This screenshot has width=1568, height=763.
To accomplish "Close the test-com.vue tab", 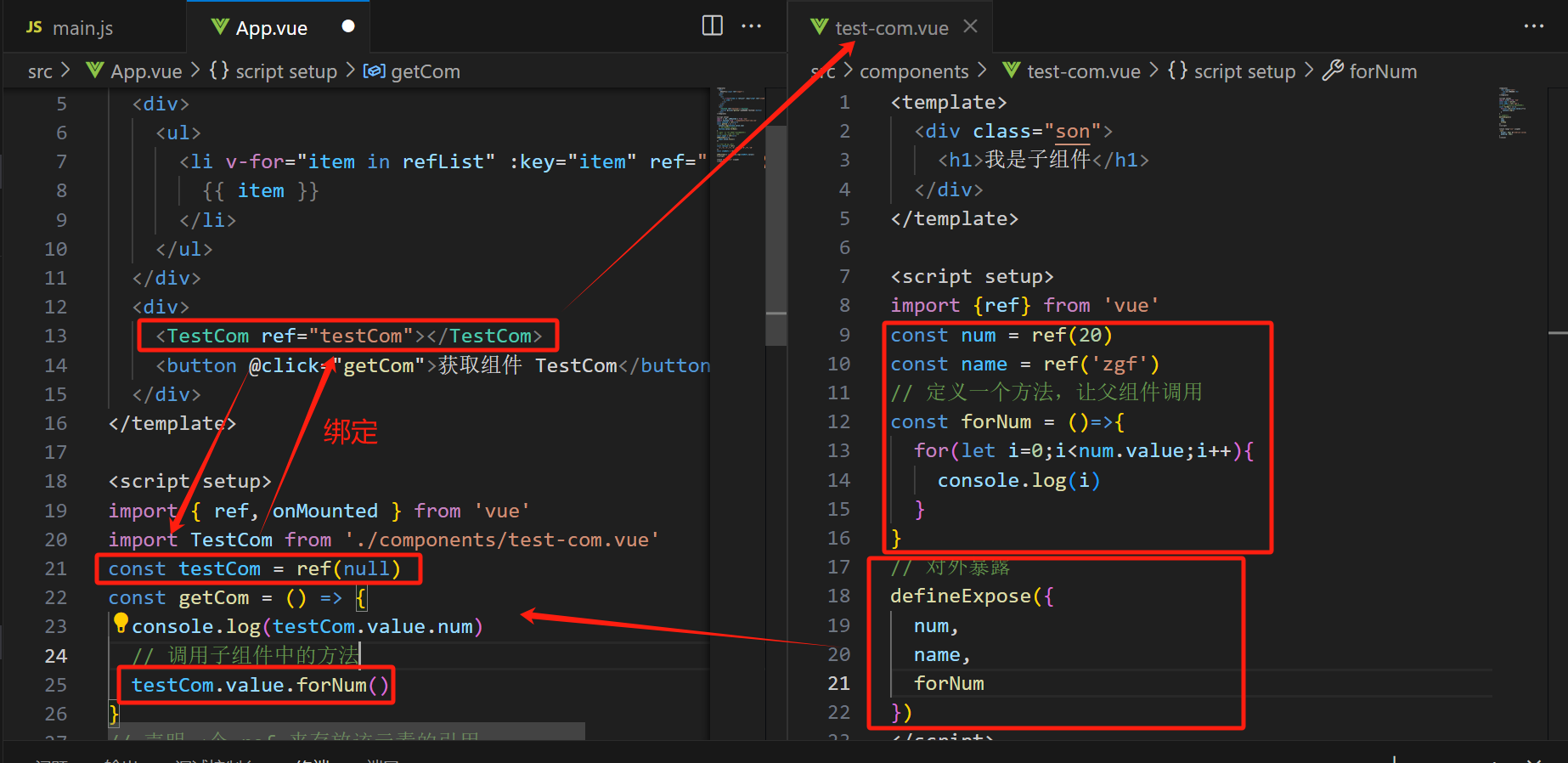I will point(970,26).
